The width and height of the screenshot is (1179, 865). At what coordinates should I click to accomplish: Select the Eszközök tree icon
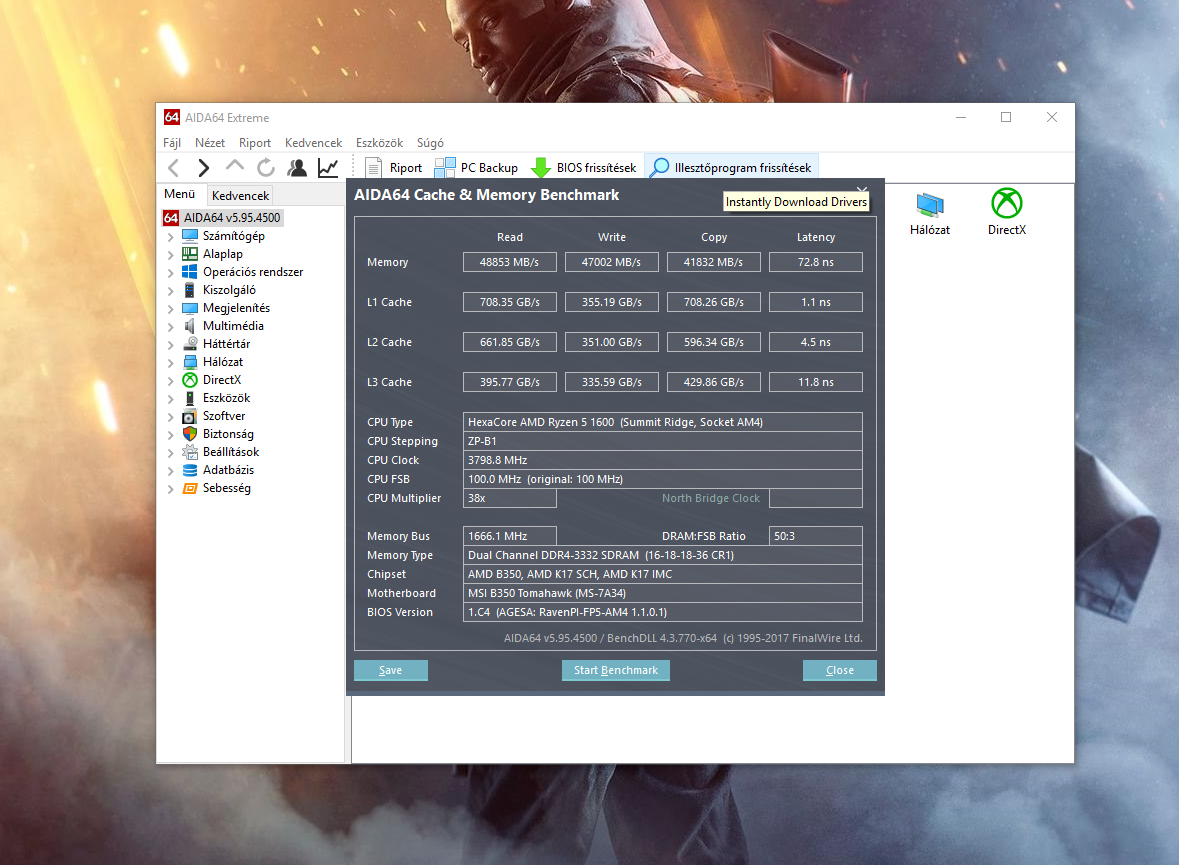[190, 398]
